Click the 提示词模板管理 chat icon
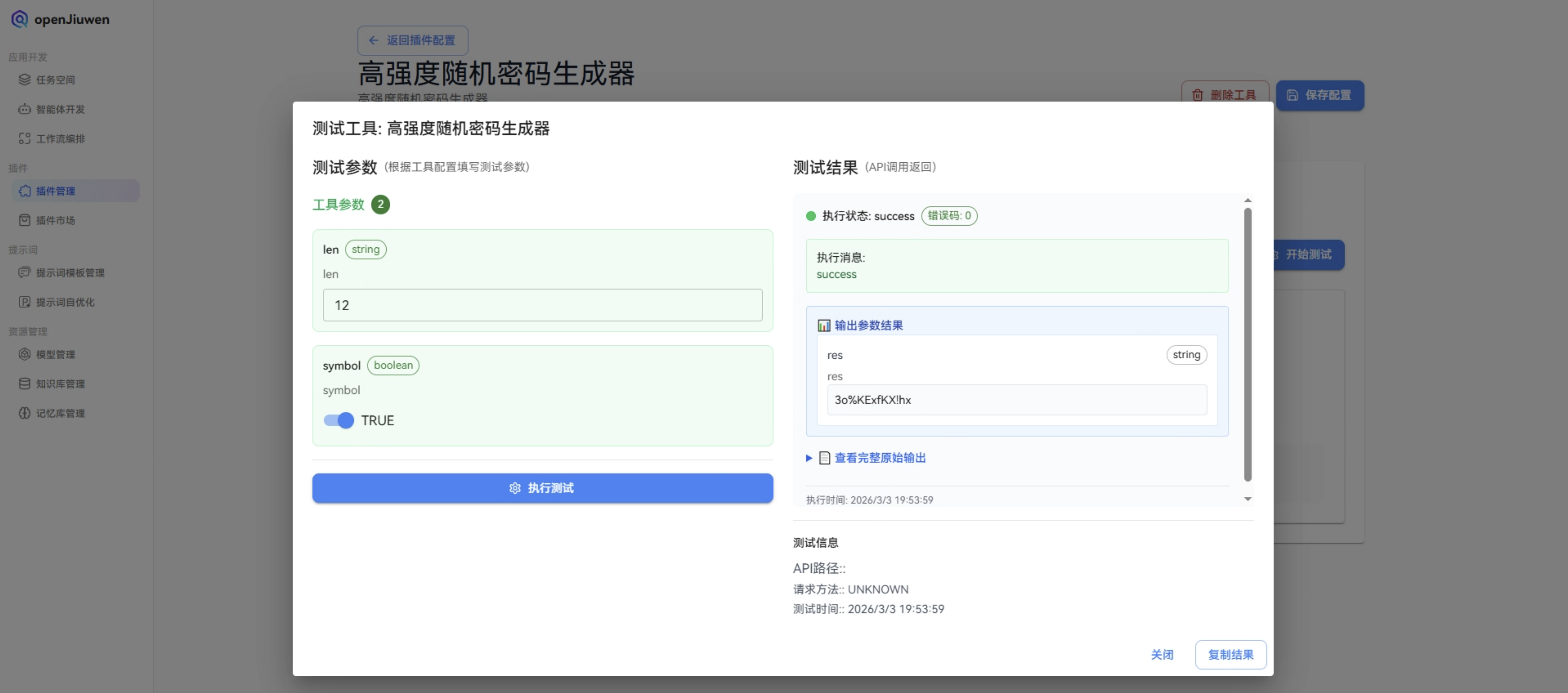The width and height of the screenshot is (1568, 693). pos(24,273)
